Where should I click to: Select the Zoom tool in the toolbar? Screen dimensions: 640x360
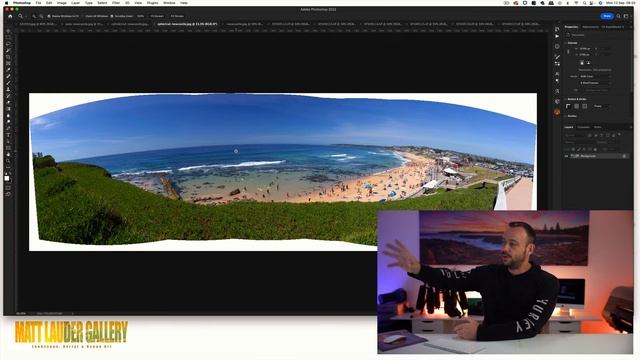(8, 161)
